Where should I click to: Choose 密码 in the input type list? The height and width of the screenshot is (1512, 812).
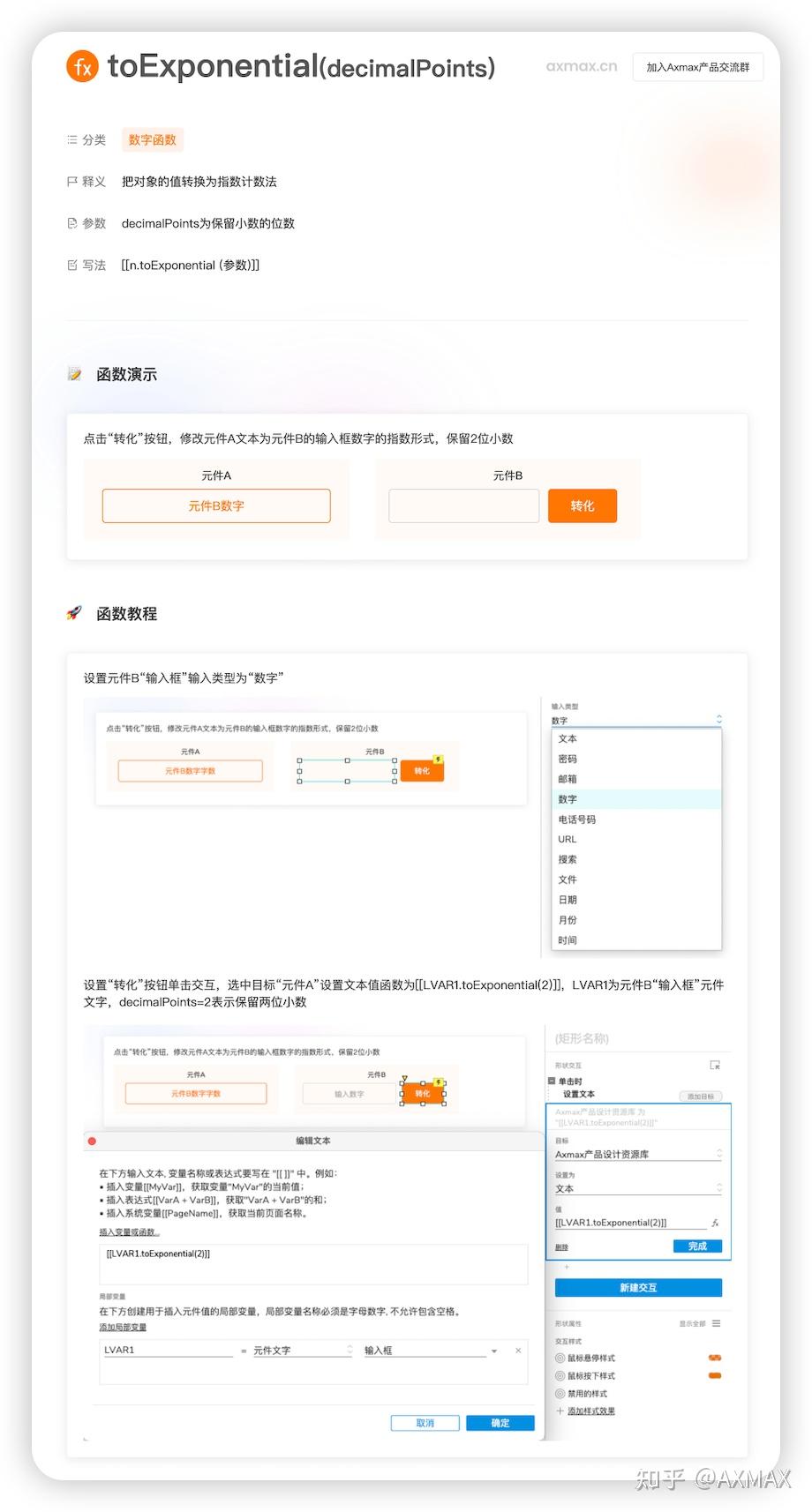point(636,759)
